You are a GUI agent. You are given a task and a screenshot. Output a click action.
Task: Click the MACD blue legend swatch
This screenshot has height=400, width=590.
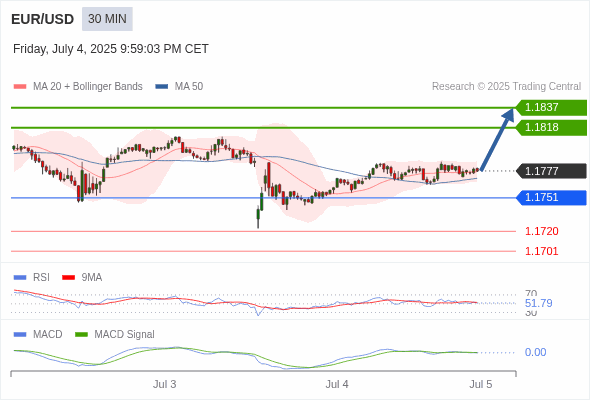tap(20, 335)
